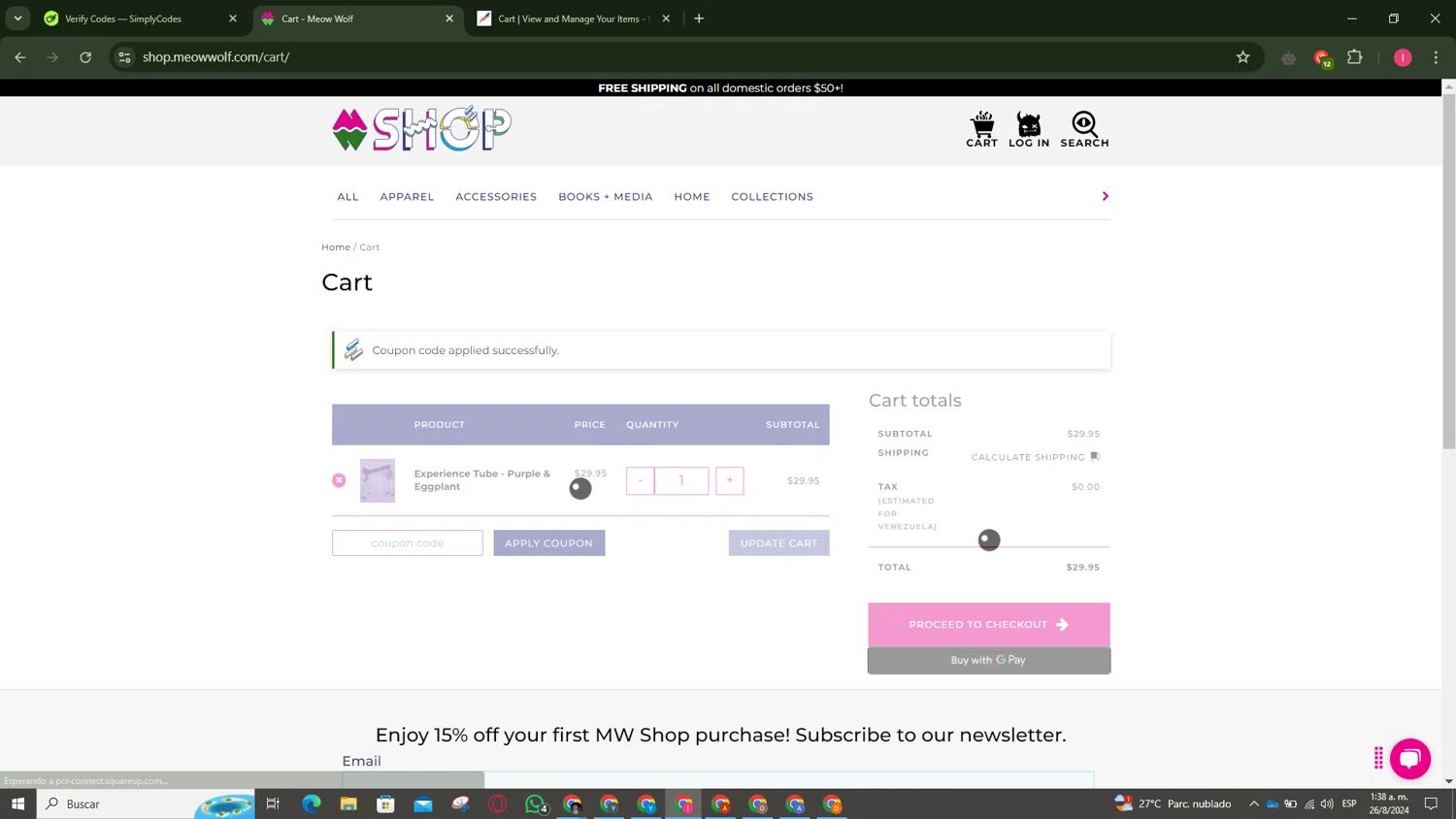Open the ALL category menu
This screenshot has height=819, width=1456.
(347, 197)
